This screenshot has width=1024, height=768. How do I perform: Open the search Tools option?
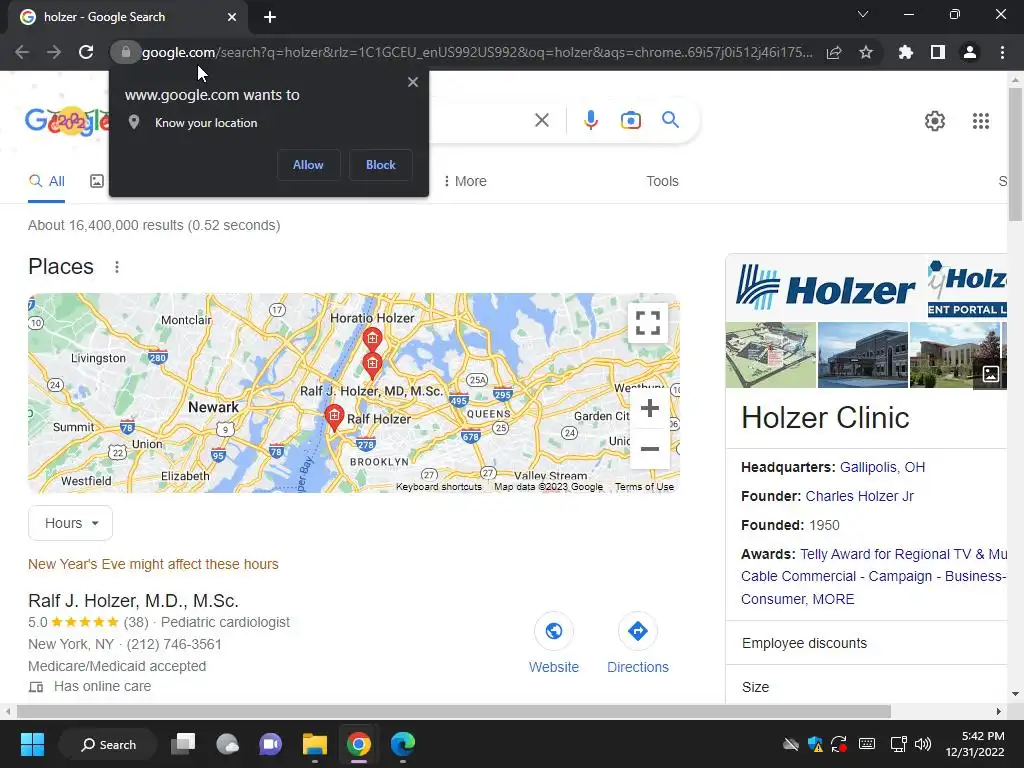[662, 182]
